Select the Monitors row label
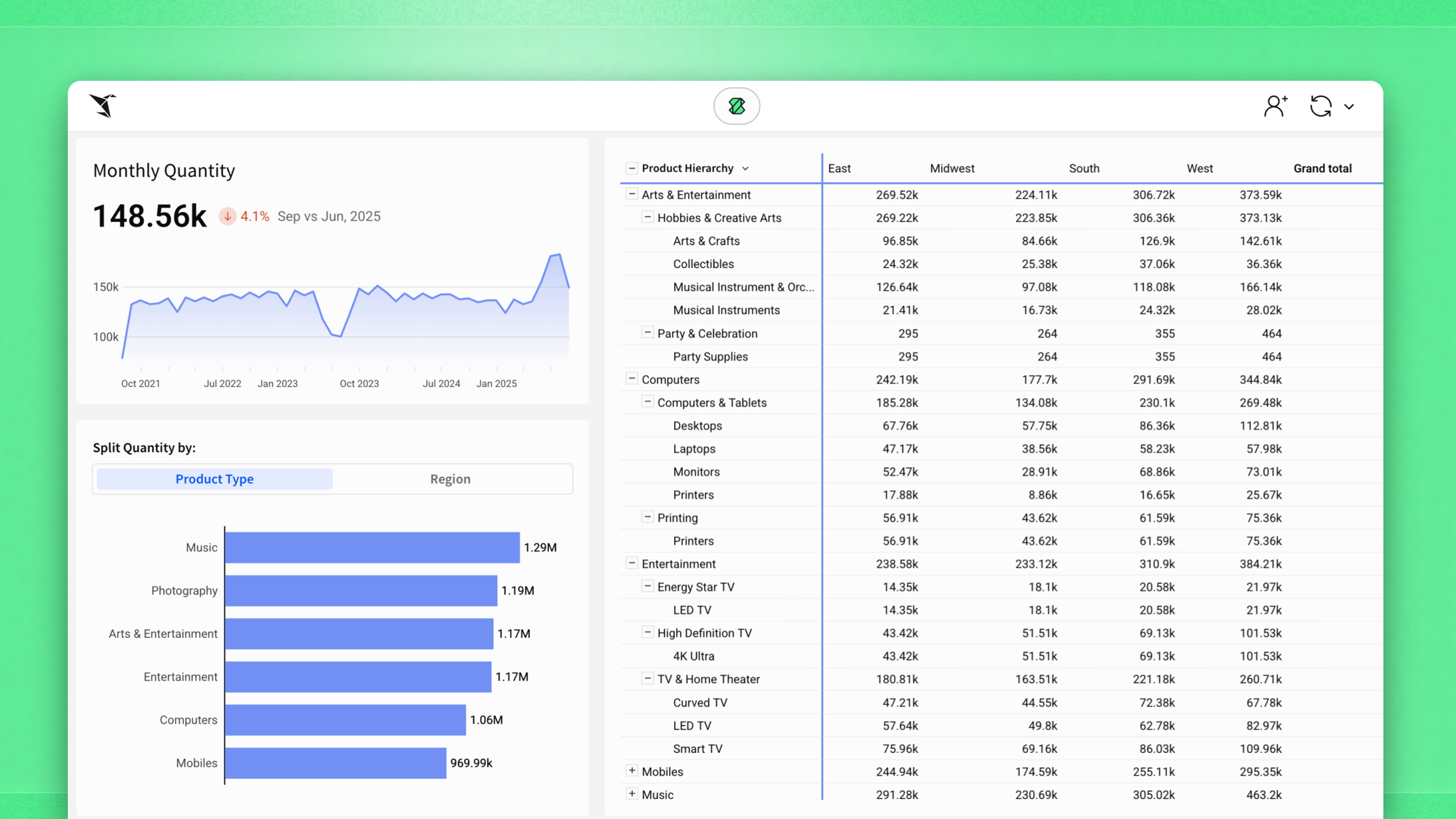 tap(696, 471)
